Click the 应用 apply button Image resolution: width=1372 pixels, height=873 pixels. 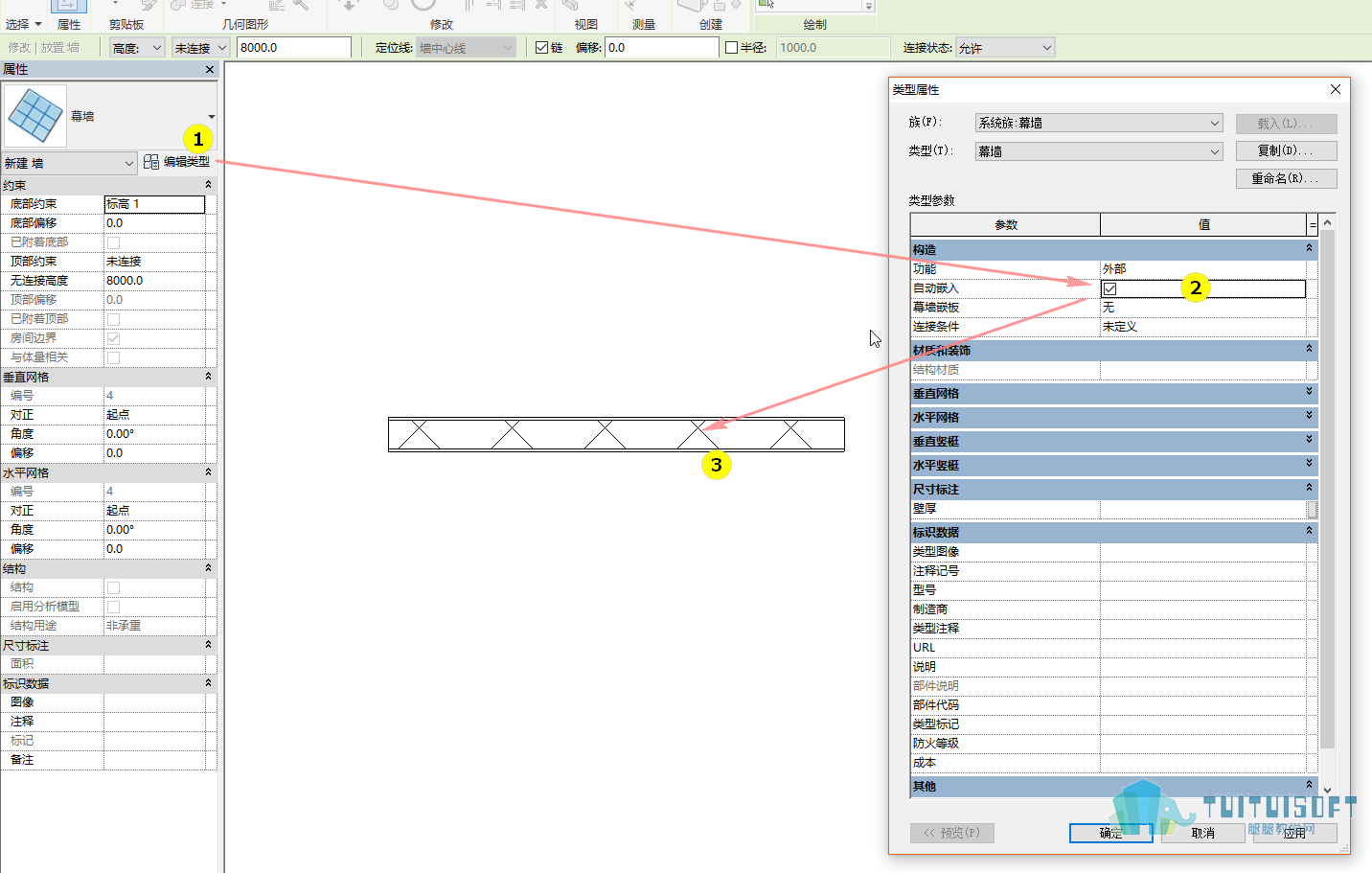pos(1294,833)
